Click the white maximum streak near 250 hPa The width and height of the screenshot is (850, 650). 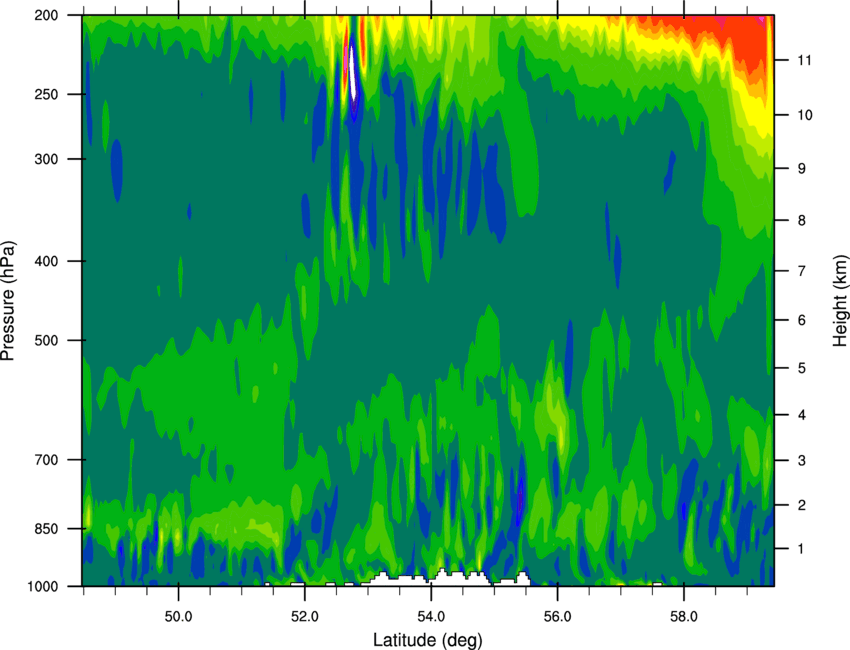pos(353,73)
